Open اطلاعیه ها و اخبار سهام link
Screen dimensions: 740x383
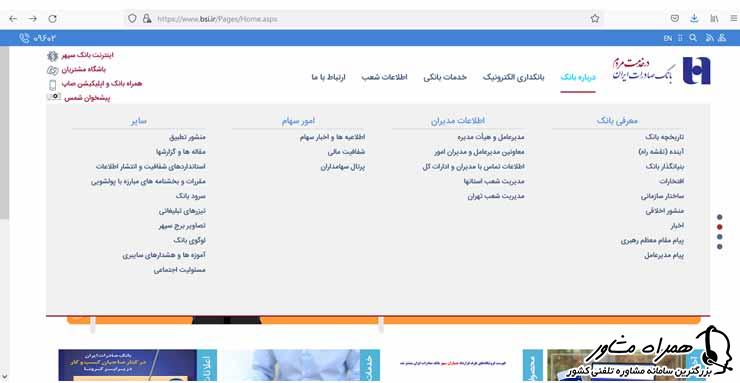pyautogui.click(x=333, y=137)
